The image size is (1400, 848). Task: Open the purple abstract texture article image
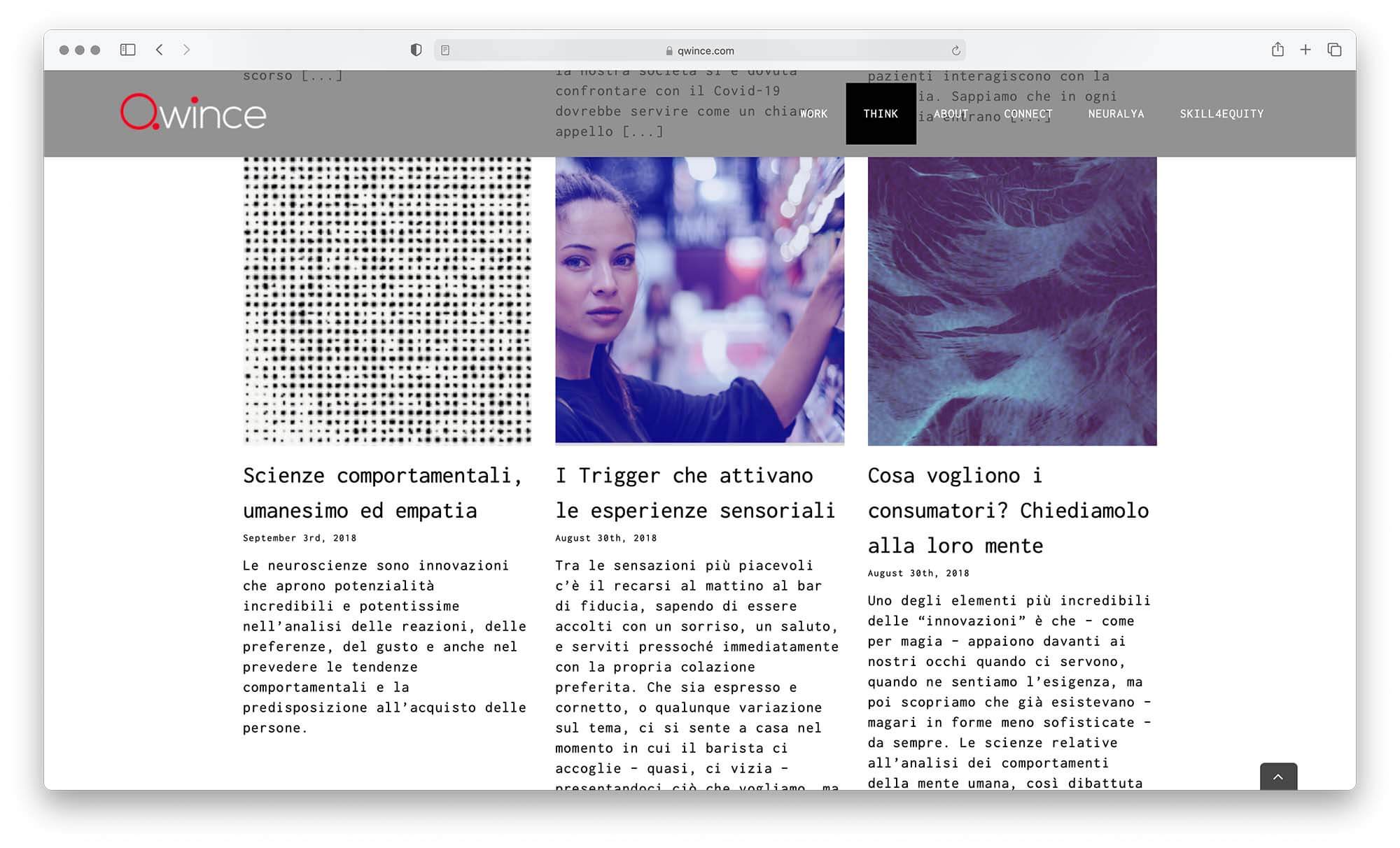(1012, 301)
